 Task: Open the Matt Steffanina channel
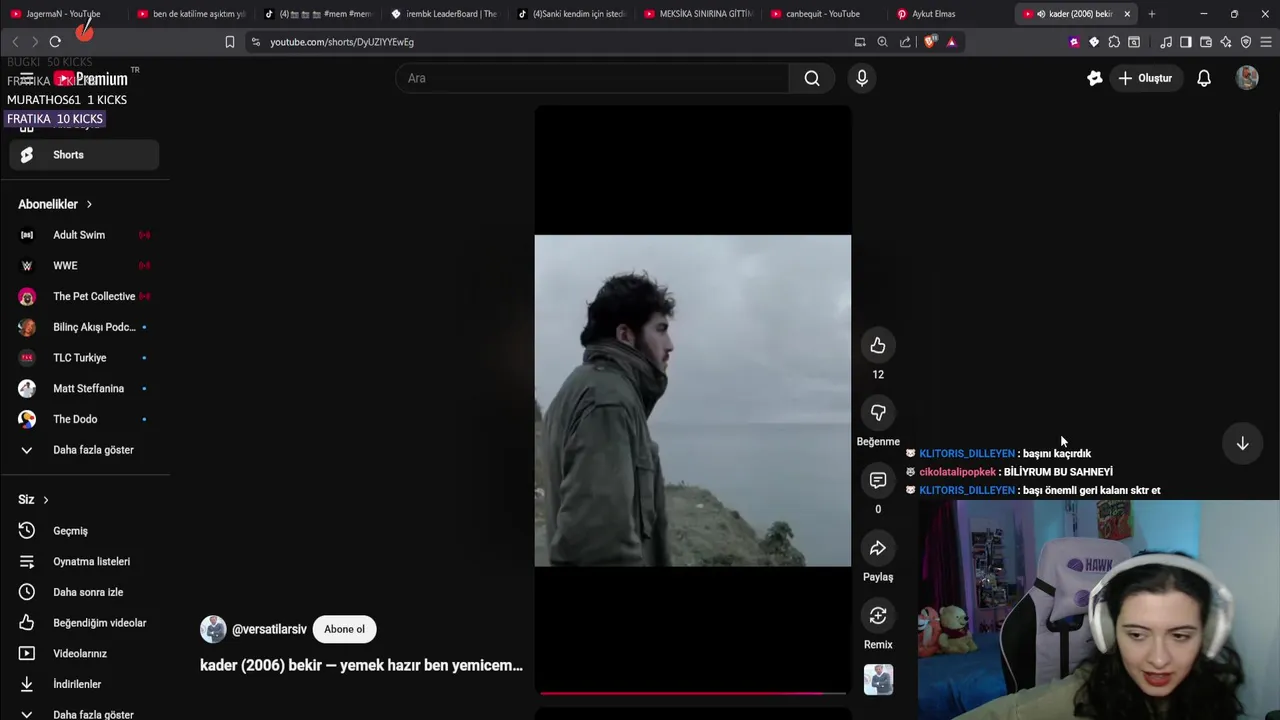pyautogui.click(x=84, y=389)
